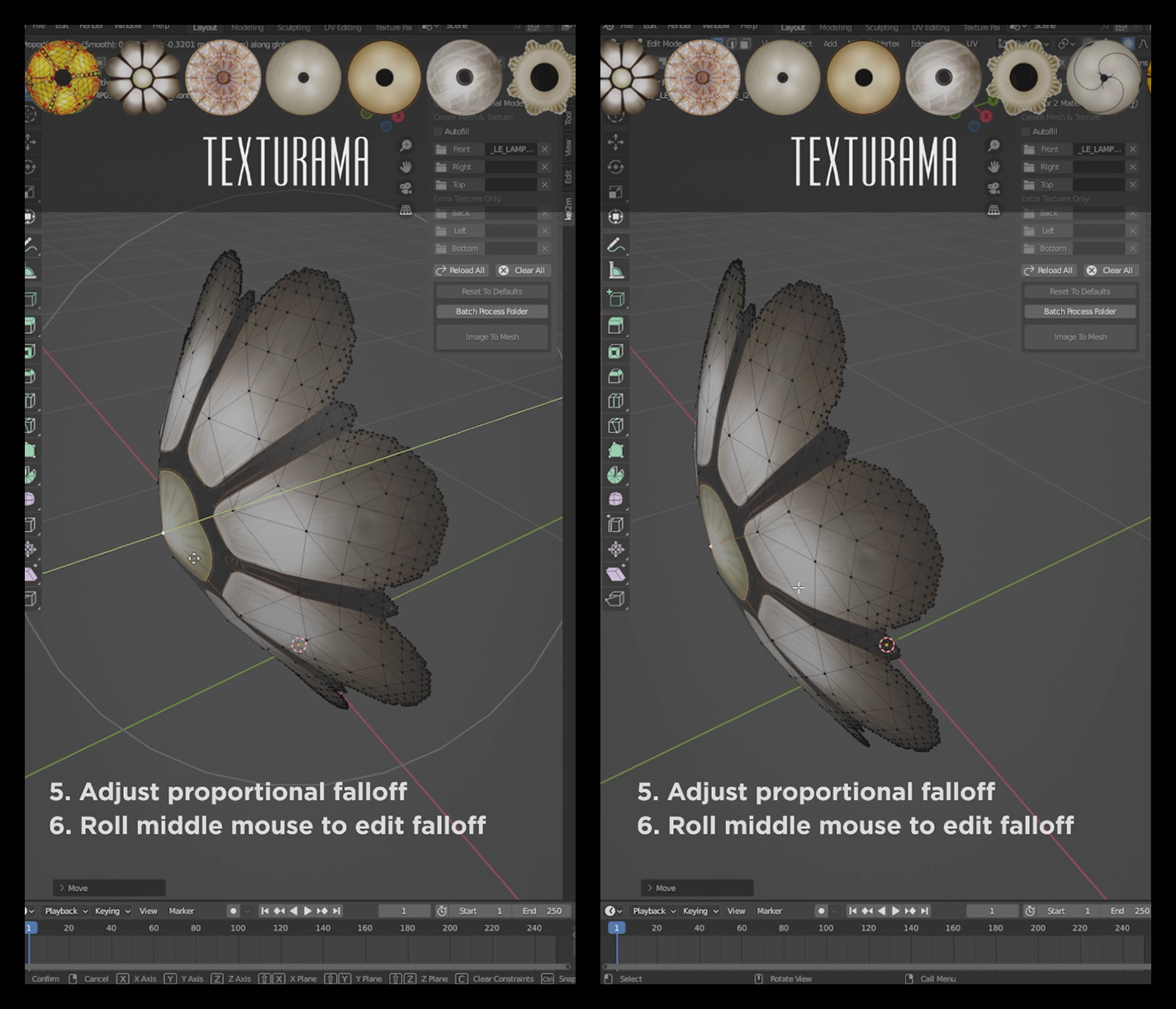Switch to Modeling workspace tab in right window

click(x=835, y=27)
